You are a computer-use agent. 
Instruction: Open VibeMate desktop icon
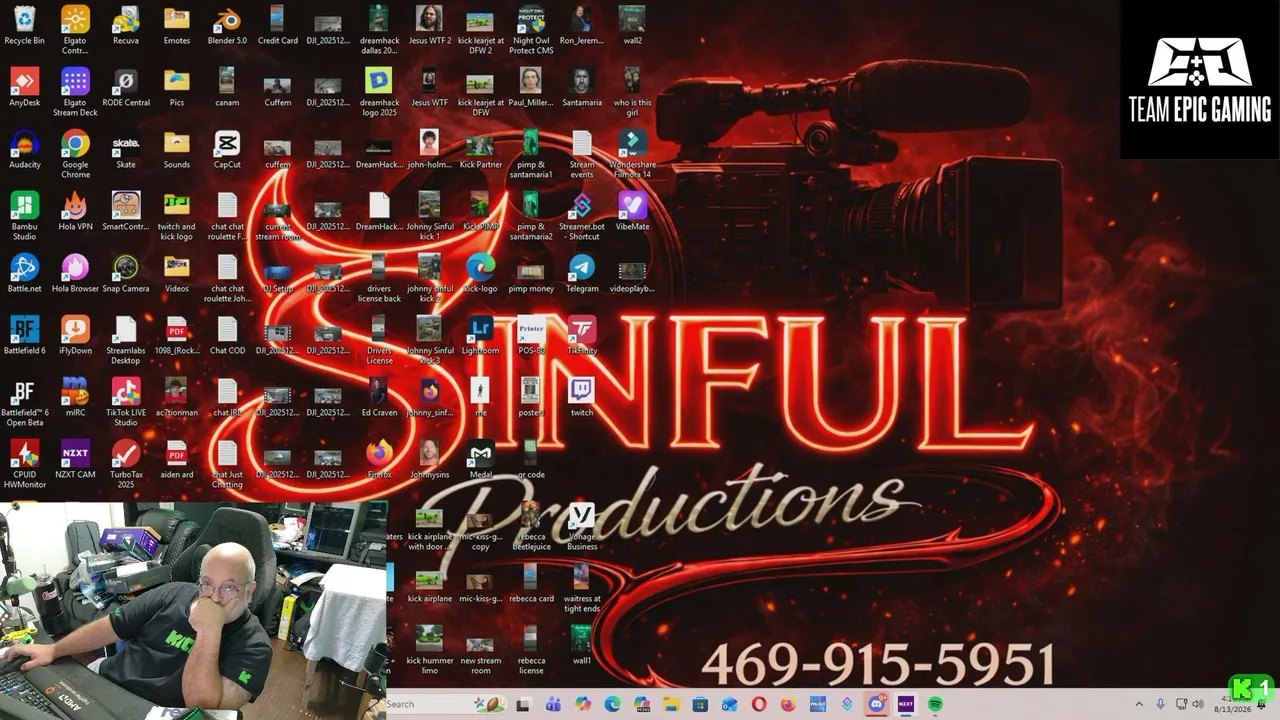tap(632, 212)
